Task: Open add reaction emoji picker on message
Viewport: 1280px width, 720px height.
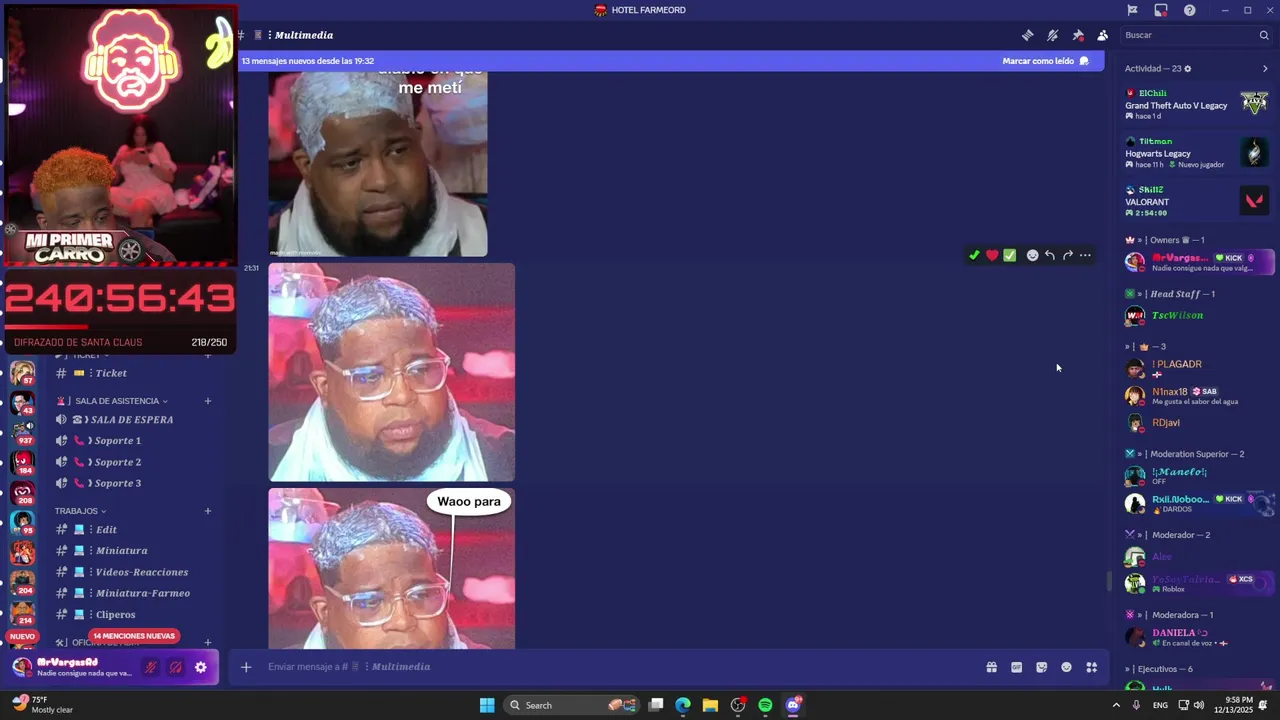Action: pyautogui.click(x=1032, y=255)
